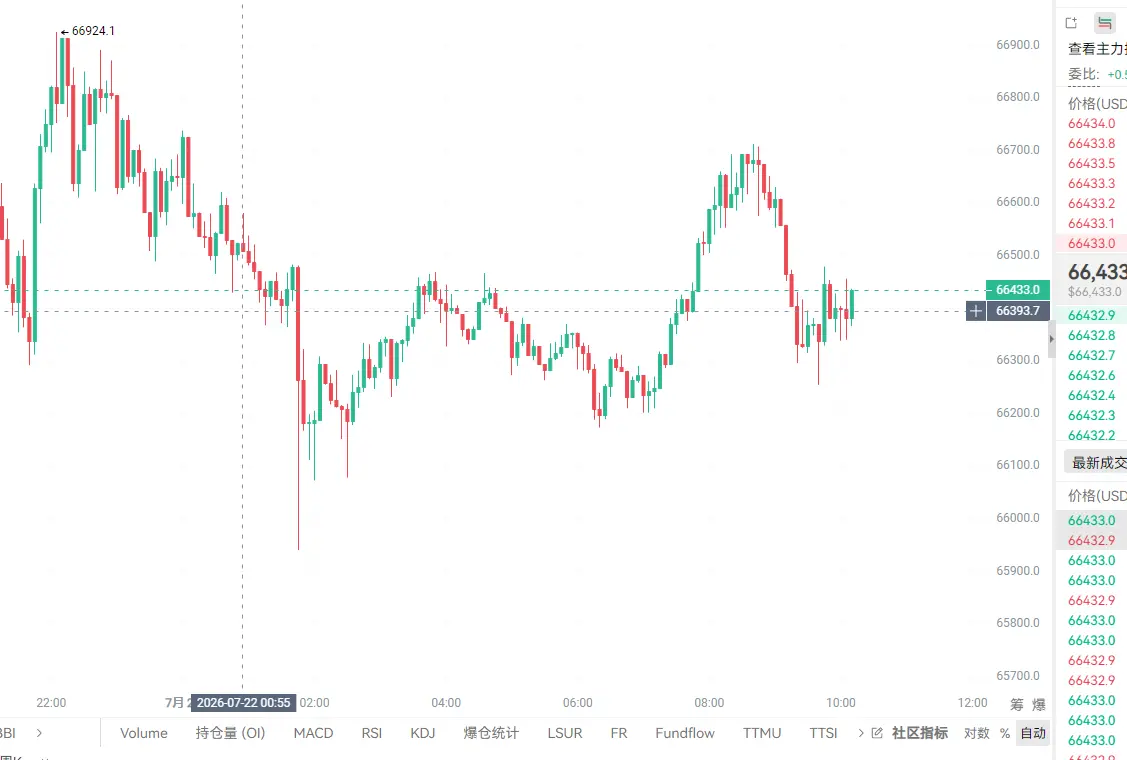This screenshot has width=1127, height=760.
Task: Select the Volume indicator tab
Action: click(x=144, y=733)
